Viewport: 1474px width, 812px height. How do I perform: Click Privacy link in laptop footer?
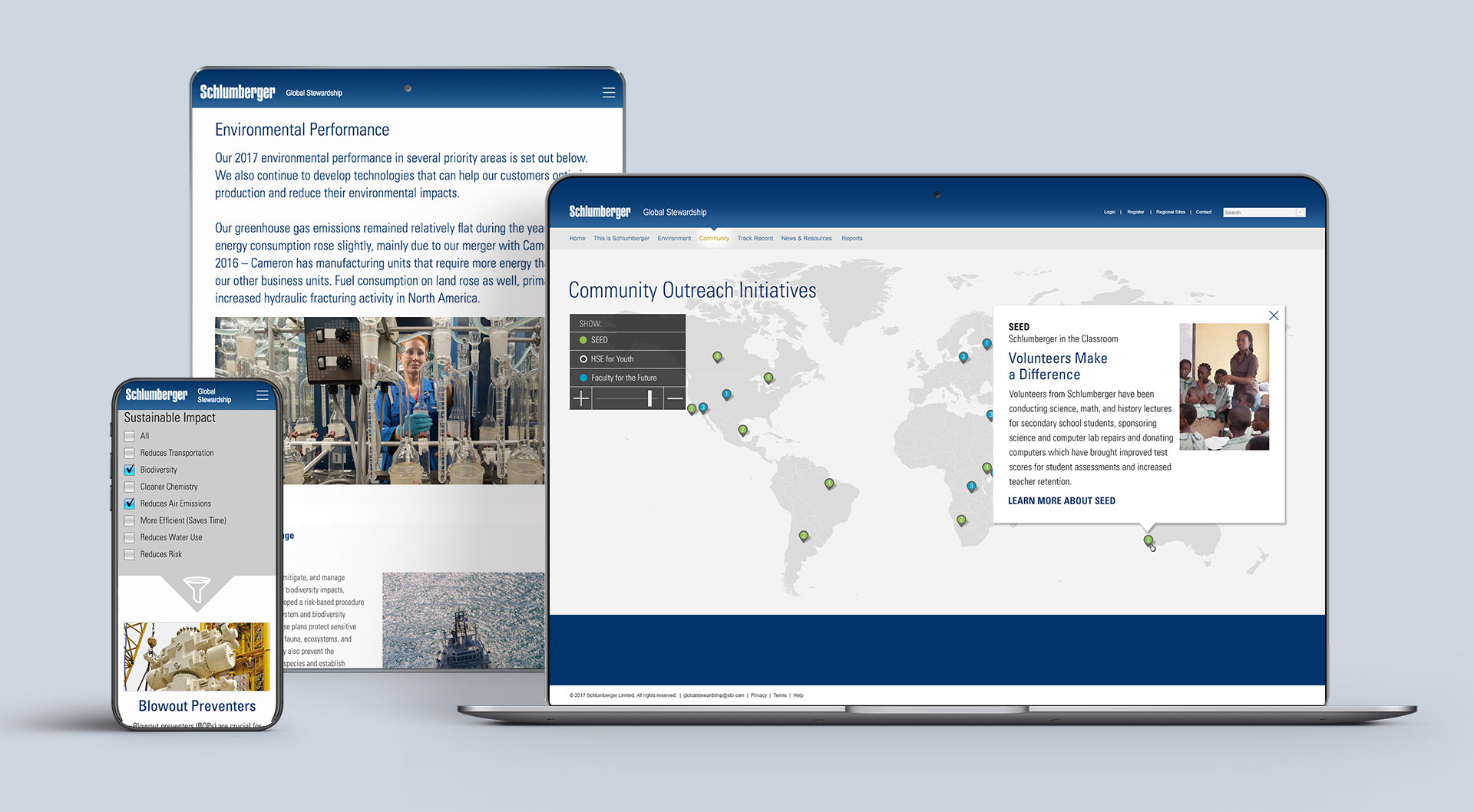tap(758, 695)
